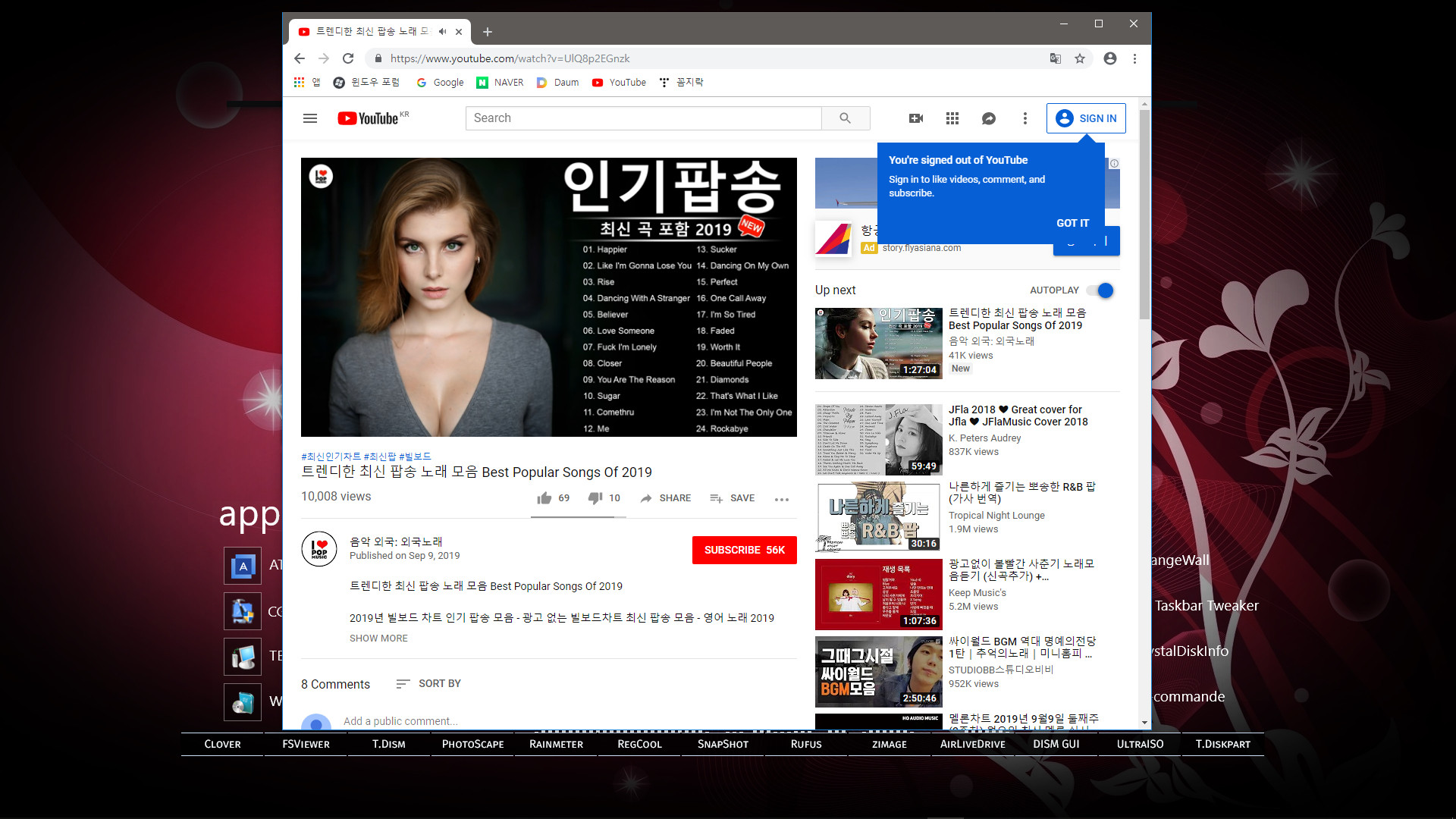This screenshot has height=819, width=1456.
Task: Expand description with Show More
Action: [378, 639]
